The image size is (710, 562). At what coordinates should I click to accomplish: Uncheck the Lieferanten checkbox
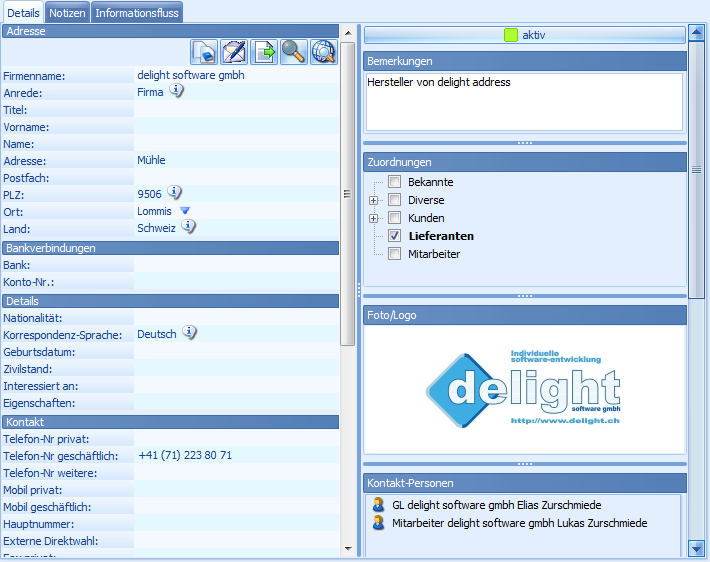point(395,236)
